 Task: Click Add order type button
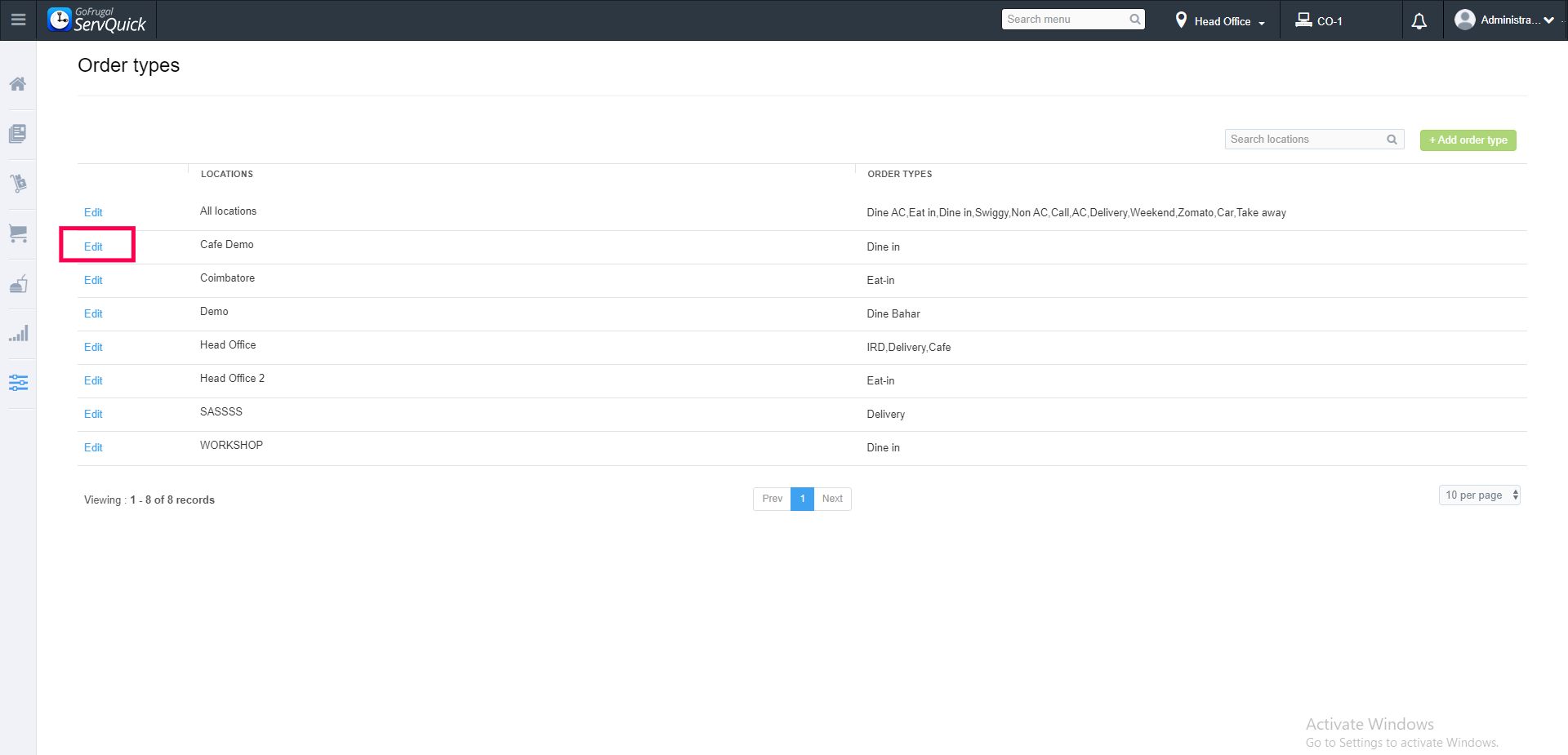1468,140
